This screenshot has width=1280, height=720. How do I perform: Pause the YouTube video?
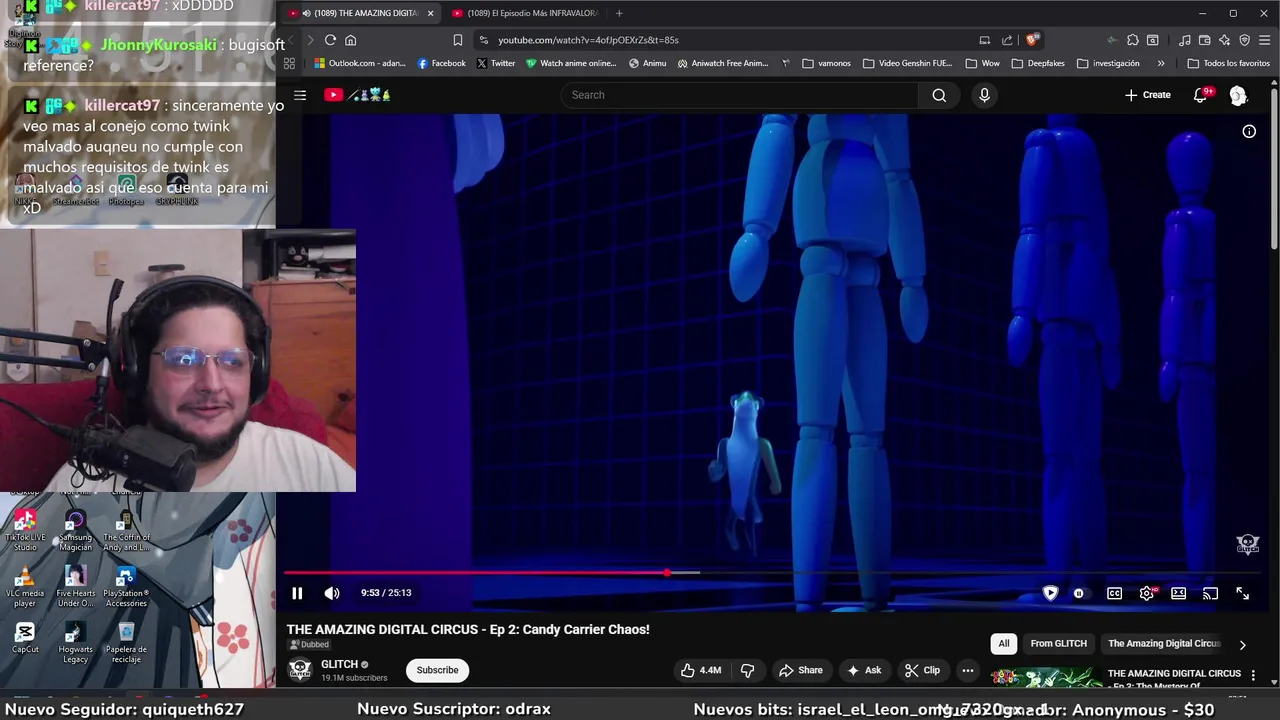pos(297,593)
